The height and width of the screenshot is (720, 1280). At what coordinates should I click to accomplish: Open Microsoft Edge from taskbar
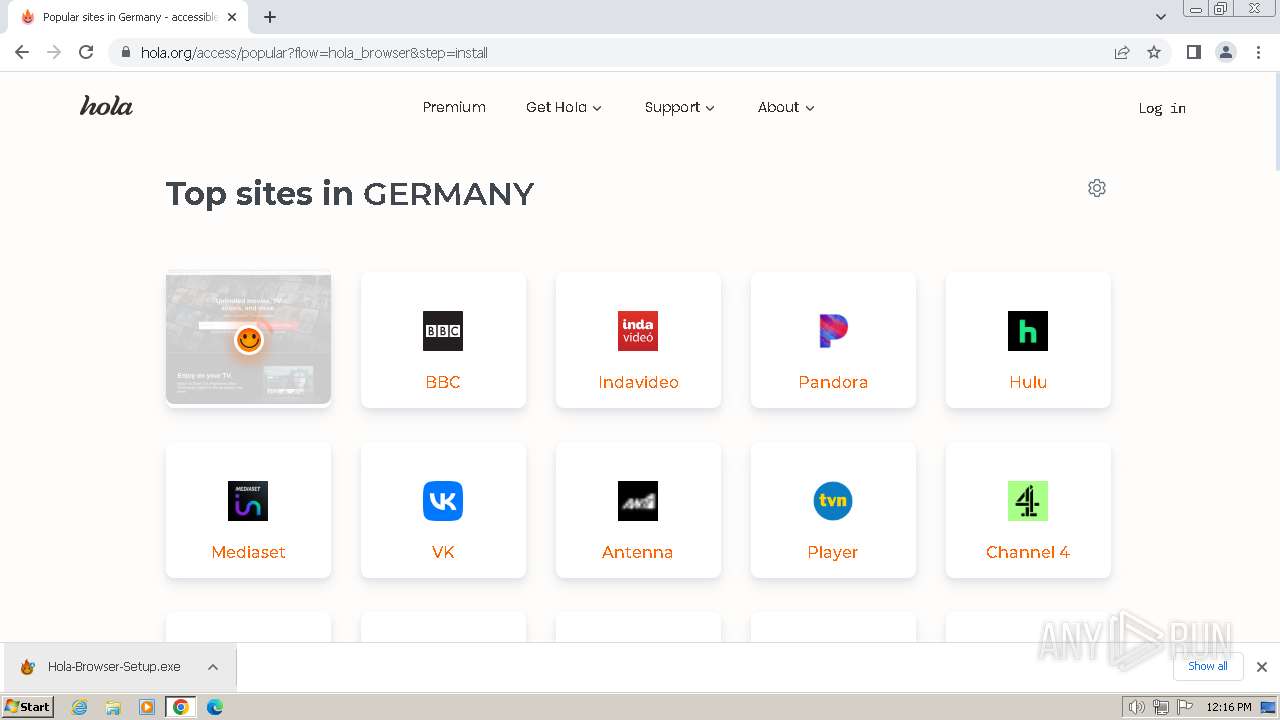(x=214, y=707)
